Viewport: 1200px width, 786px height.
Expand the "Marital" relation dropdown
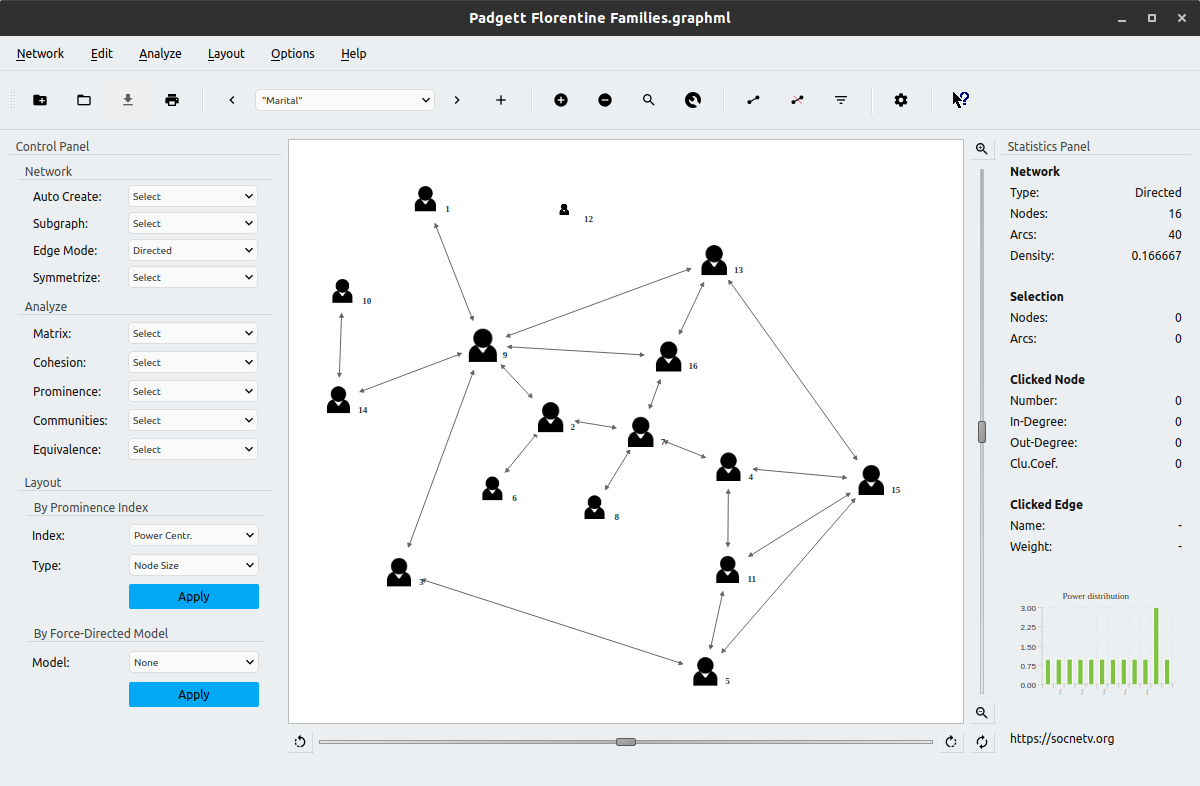[x=345, y=100]
